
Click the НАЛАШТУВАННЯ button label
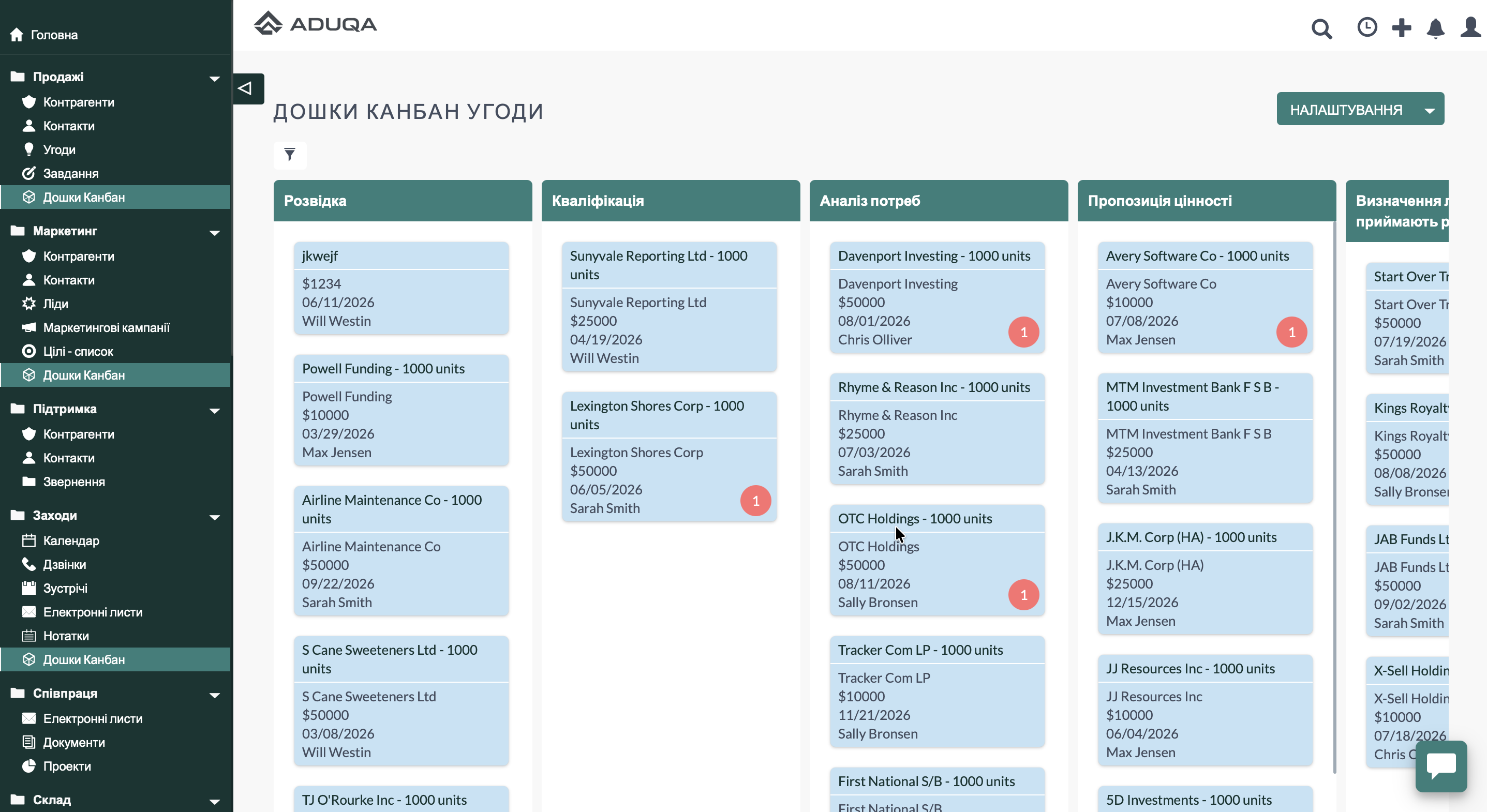(x=1346, y=110)
